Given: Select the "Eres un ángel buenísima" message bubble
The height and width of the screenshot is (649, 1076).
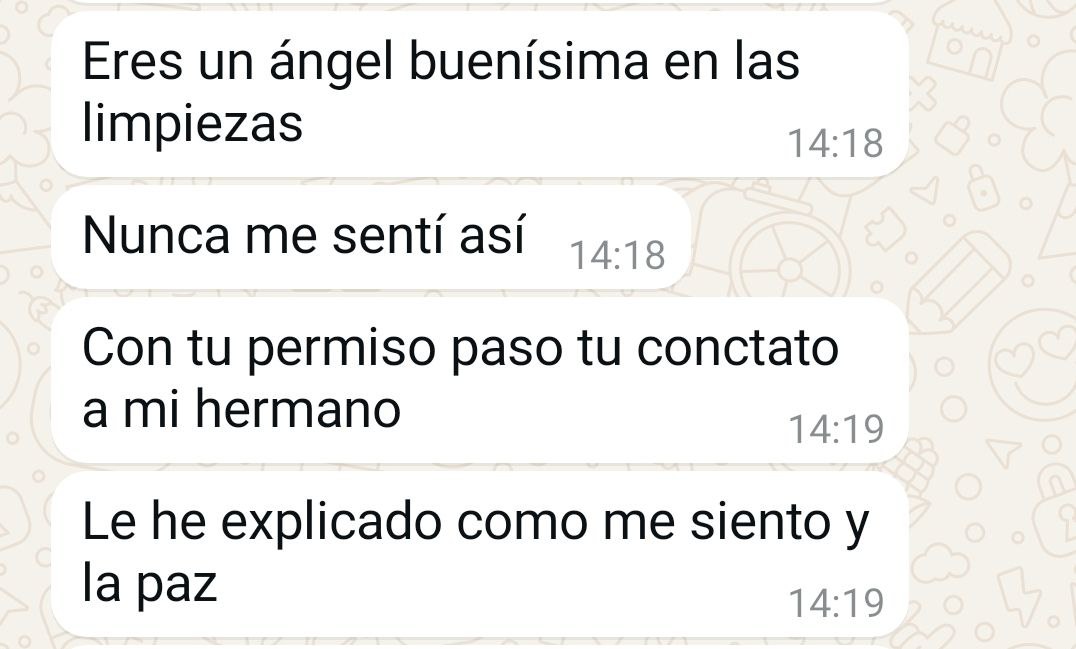Looking at the screenshot, I should 480,94.
